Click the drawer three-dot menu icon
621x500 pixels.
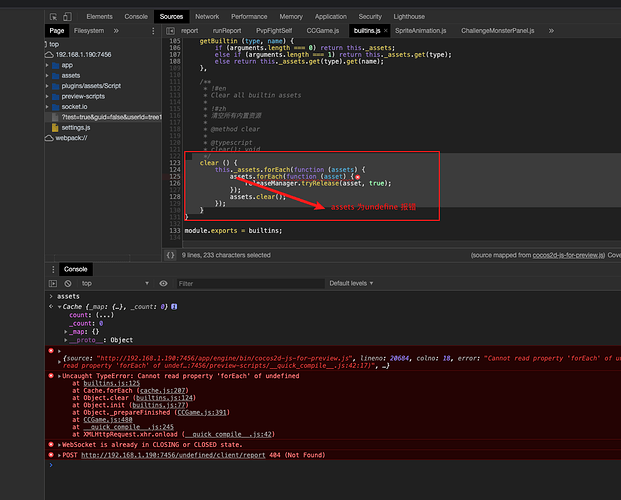tap(51, 269)
